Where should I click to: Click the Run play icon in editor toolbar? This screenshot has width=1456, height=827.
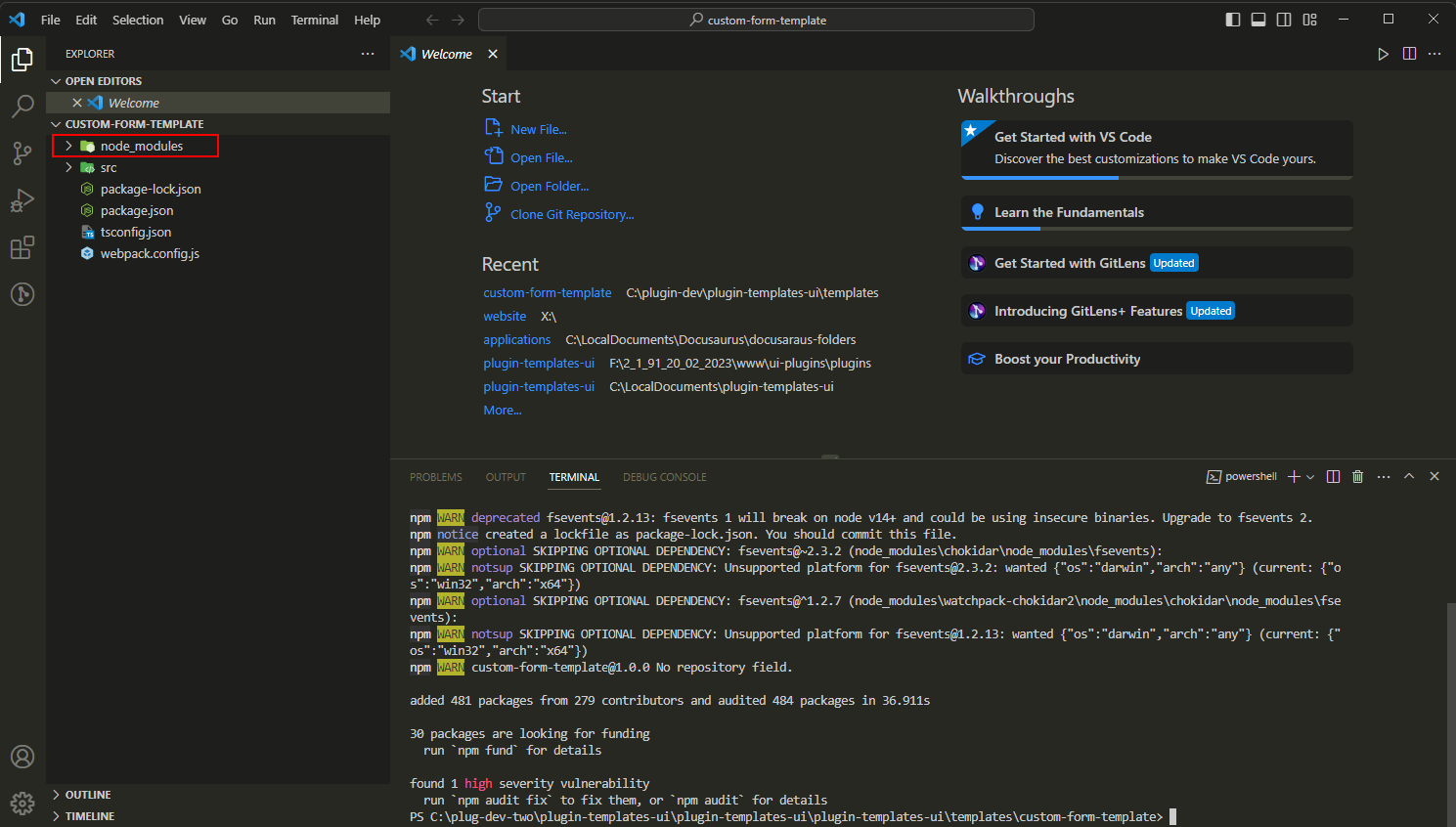(x=1383, y=54)
